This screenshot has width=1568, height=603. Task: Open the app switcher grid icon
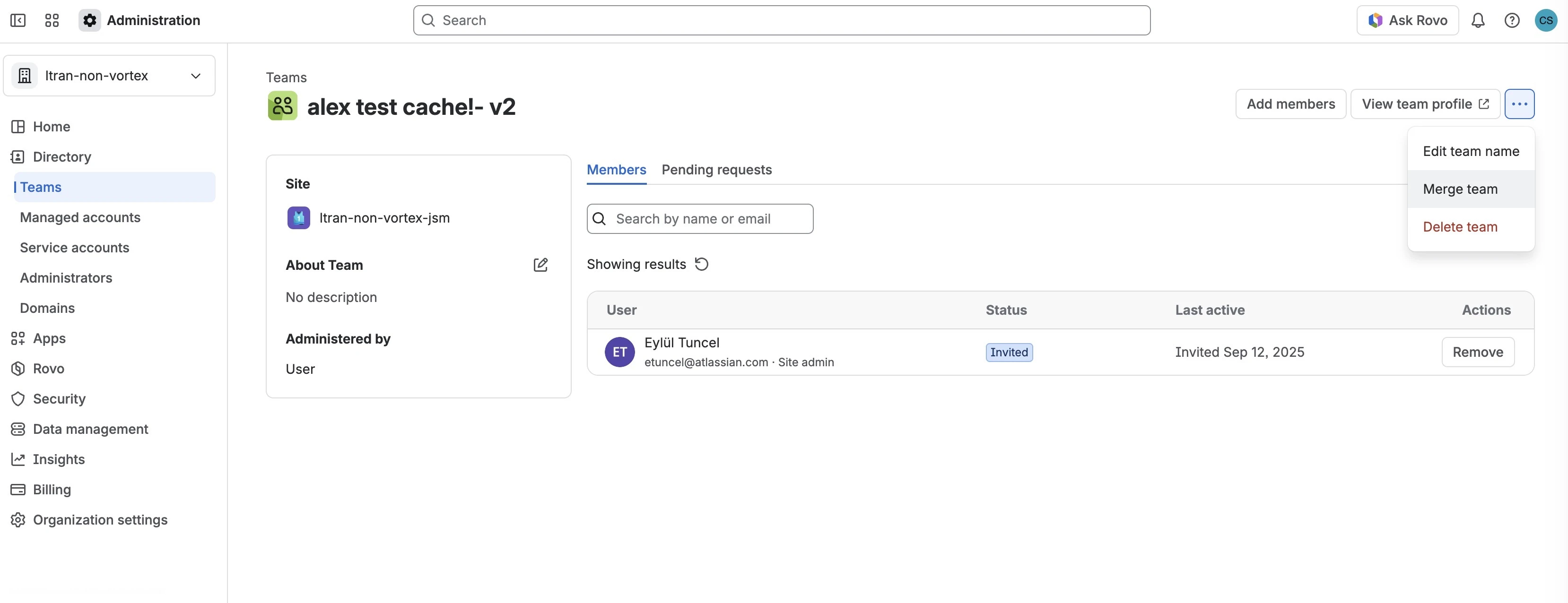[x=52, y=20]
